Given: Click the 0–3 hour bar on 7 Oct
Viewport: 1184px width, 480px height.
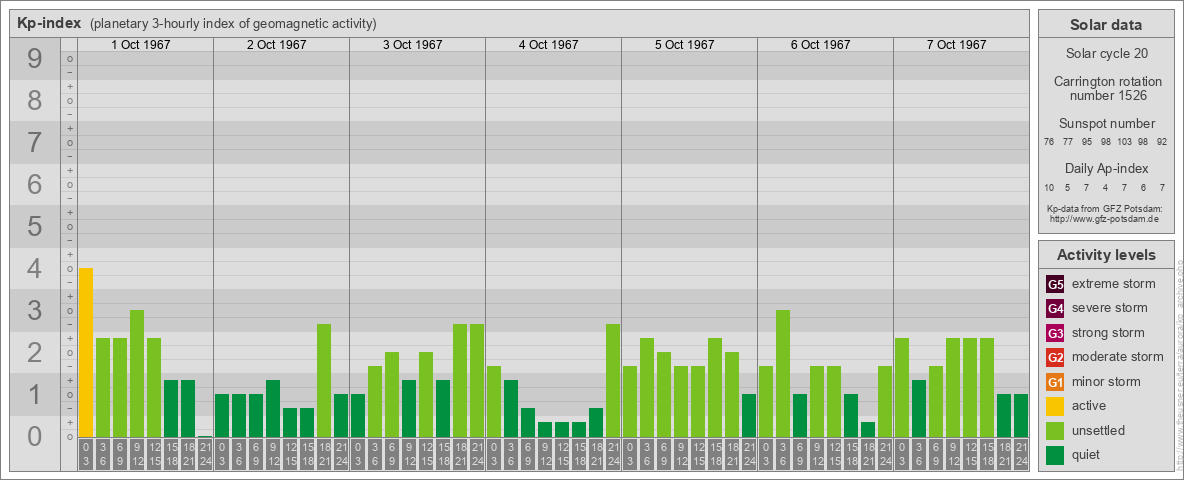Looking at the screenshot, I should pos(902,387).
